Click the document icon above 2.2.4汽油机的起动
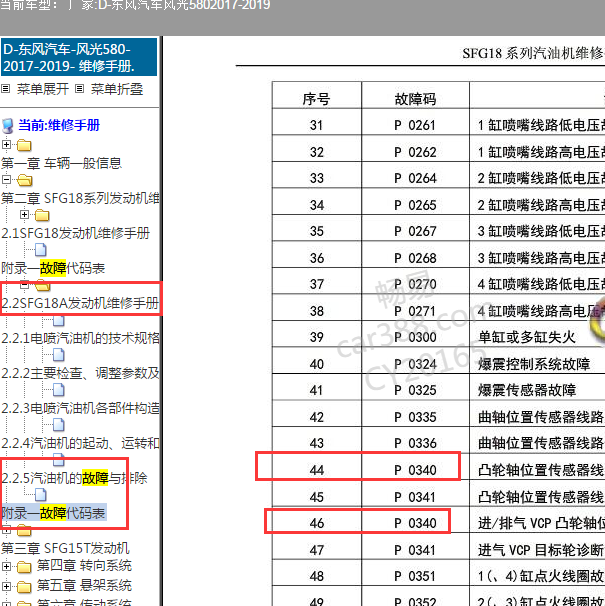 58,425
